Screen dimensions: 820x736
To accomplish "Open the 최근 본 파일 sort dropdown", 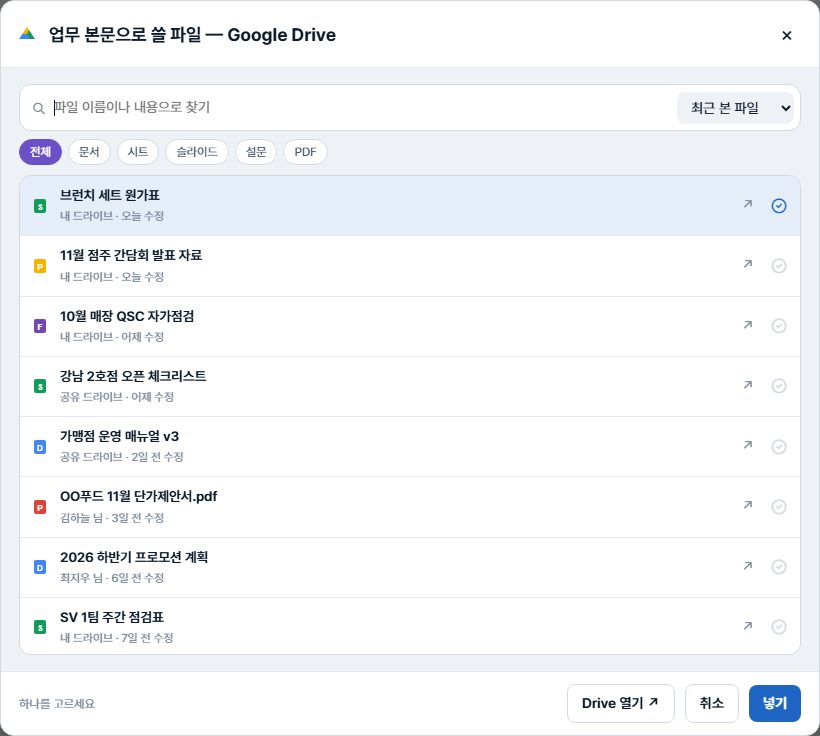I will [735, 108].
